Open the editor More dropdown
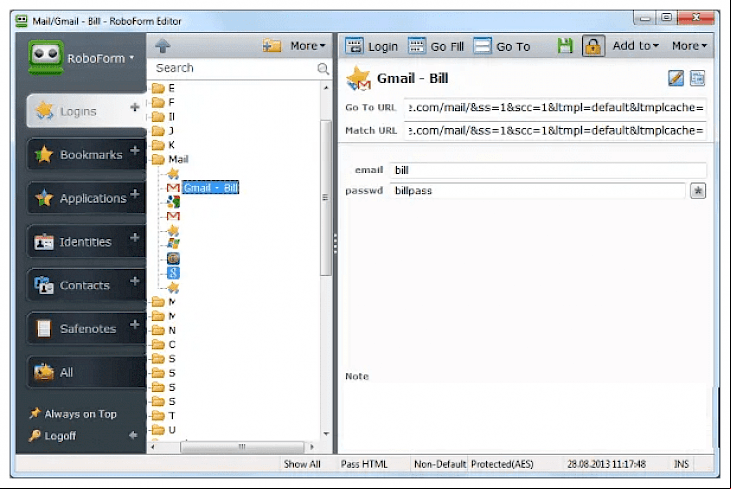731x489 pixels. (689, 46)
